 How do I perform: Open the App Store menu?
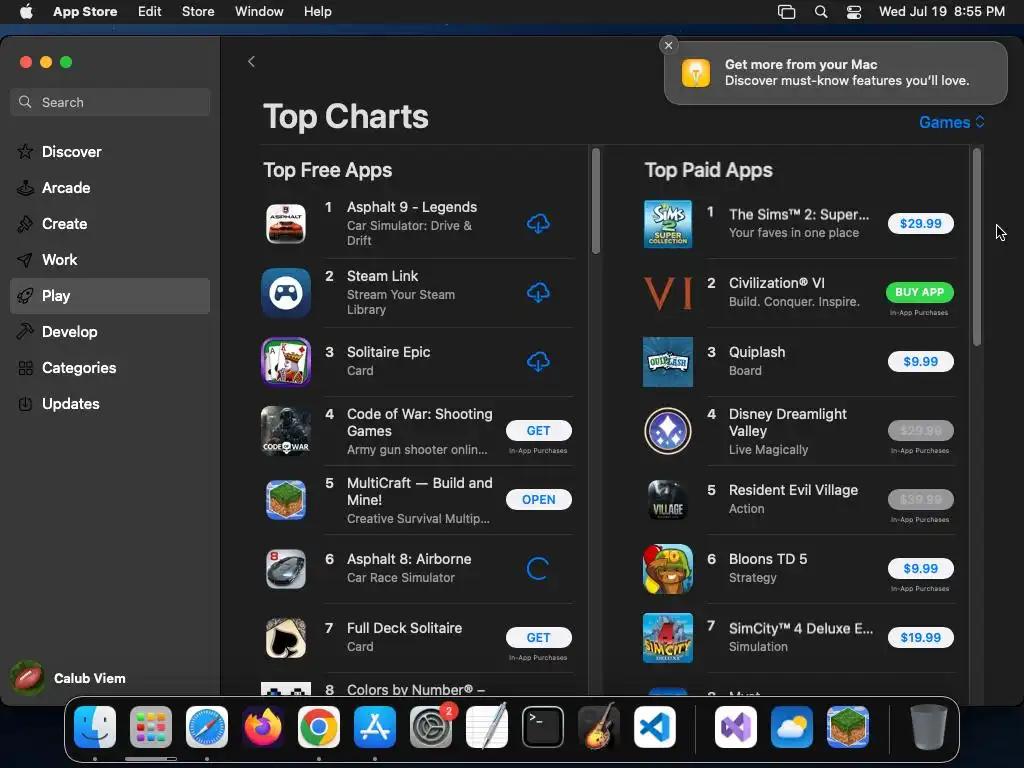85,11
